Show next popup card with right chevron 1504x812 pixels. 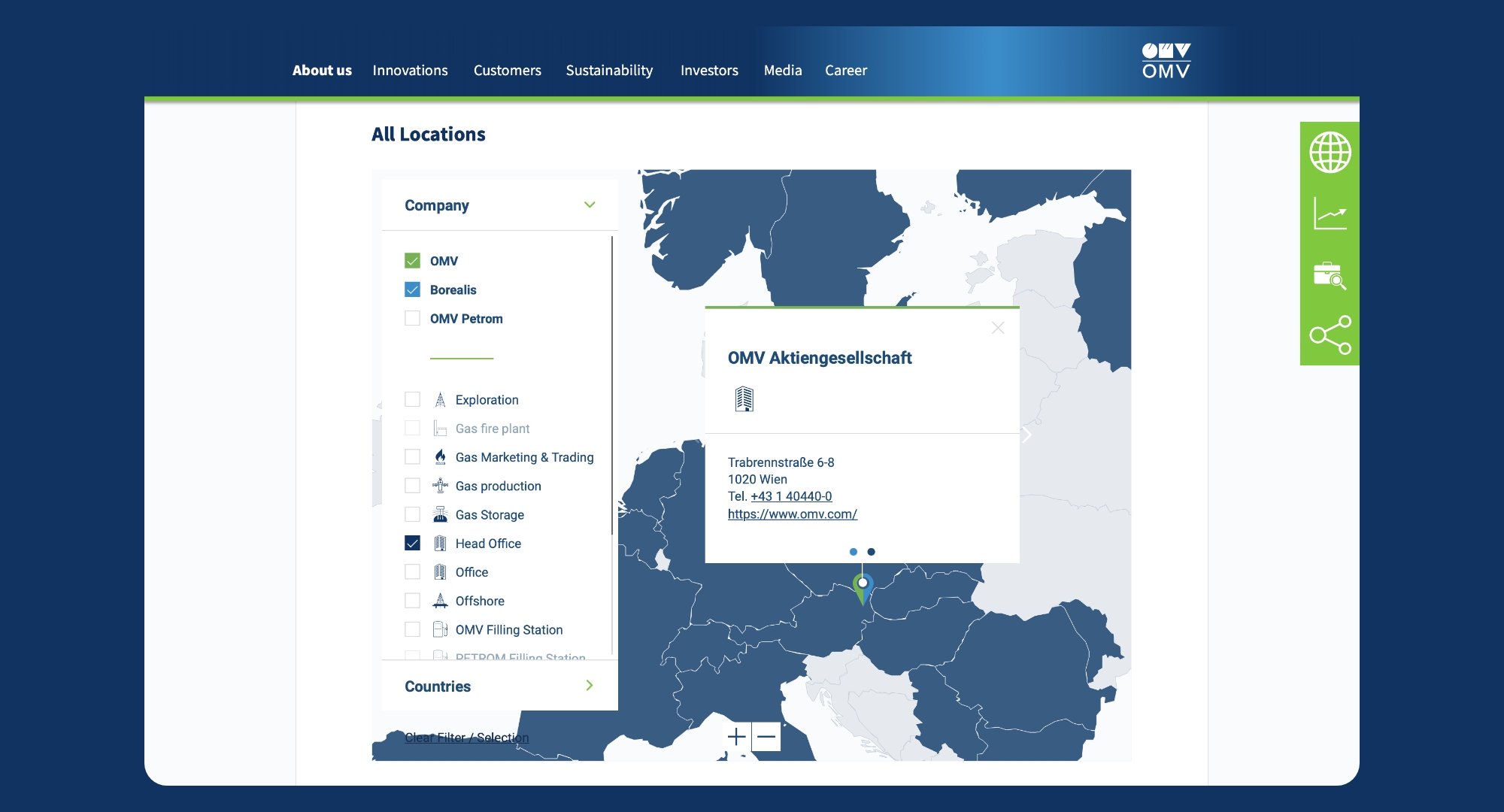(1027, 435)
